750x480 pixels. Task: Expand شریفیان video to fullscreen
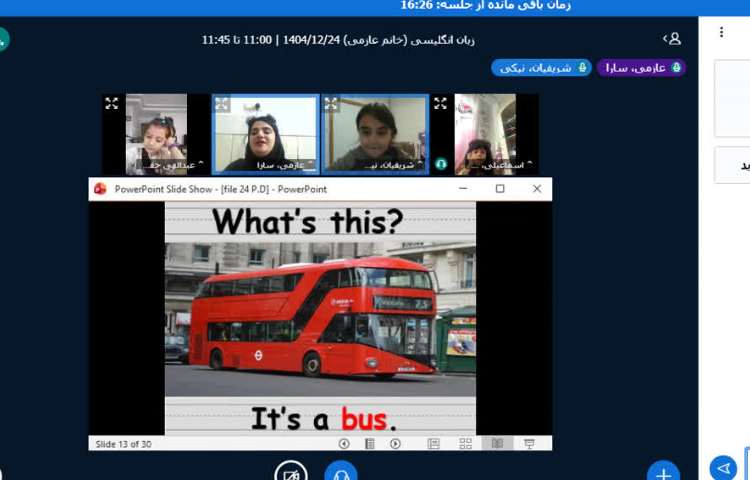click(331, 104)
